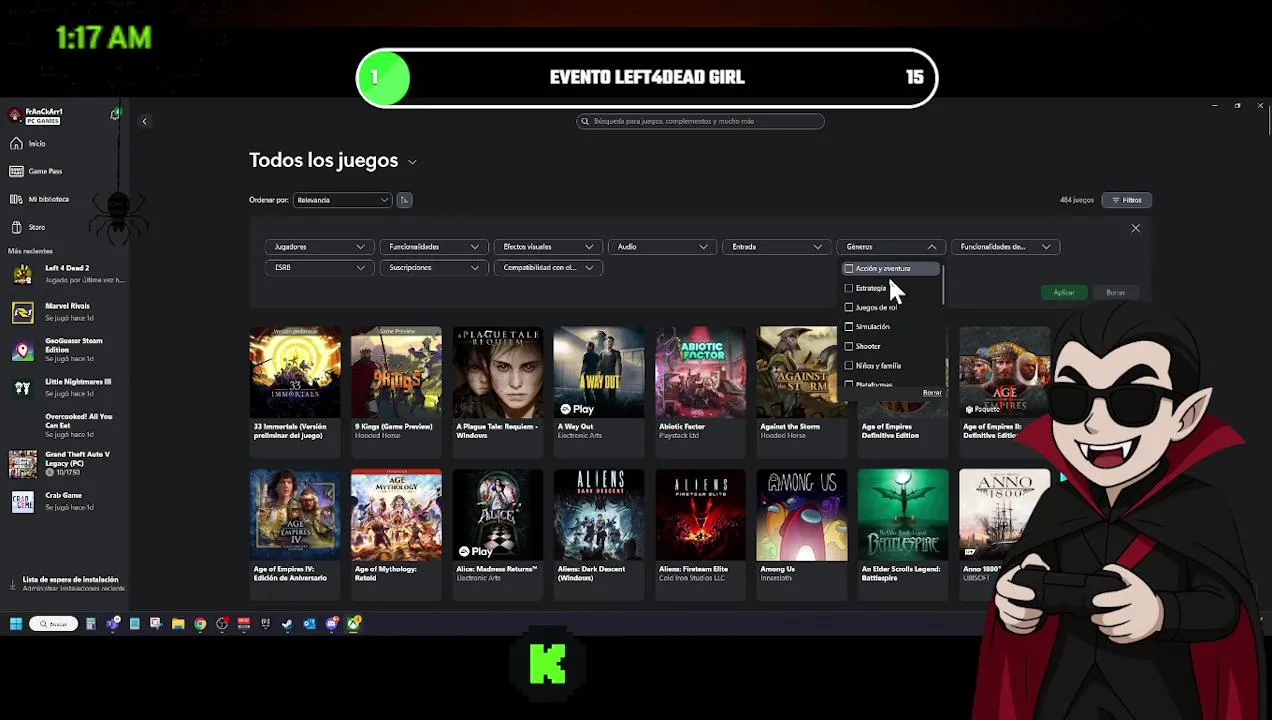Expand Entrada filter dropdown
This screenshot has width=1272, height=720.
point(776,247)
